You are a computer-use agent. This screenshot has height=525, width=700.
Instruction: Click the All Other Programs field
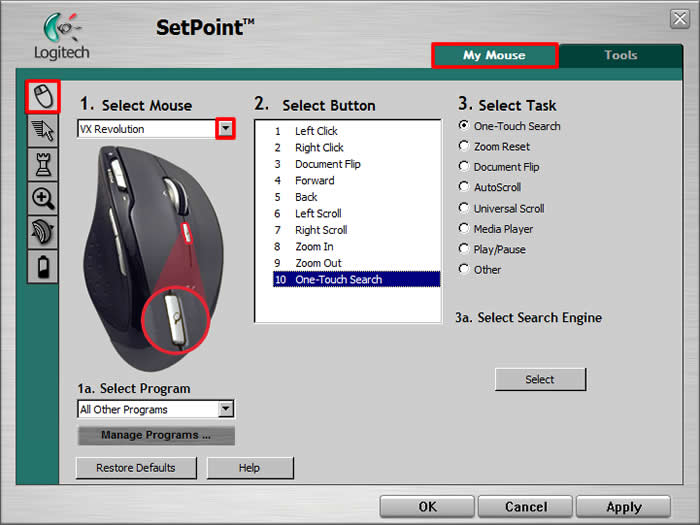pos(148,409)
